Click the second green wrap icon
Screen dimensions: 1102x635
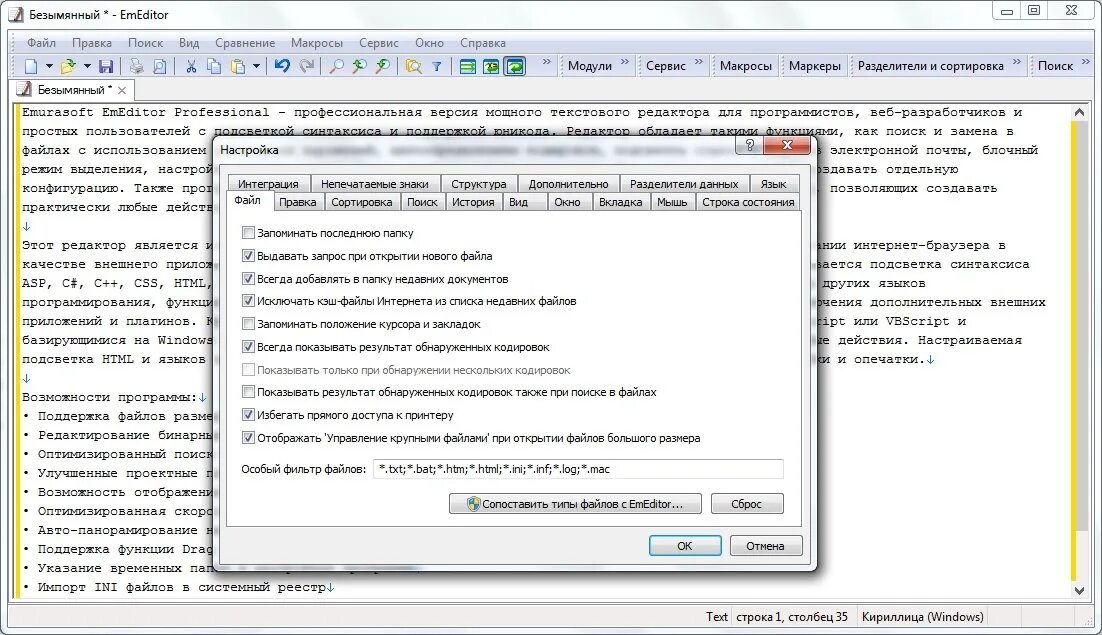[x=491, y=66]
